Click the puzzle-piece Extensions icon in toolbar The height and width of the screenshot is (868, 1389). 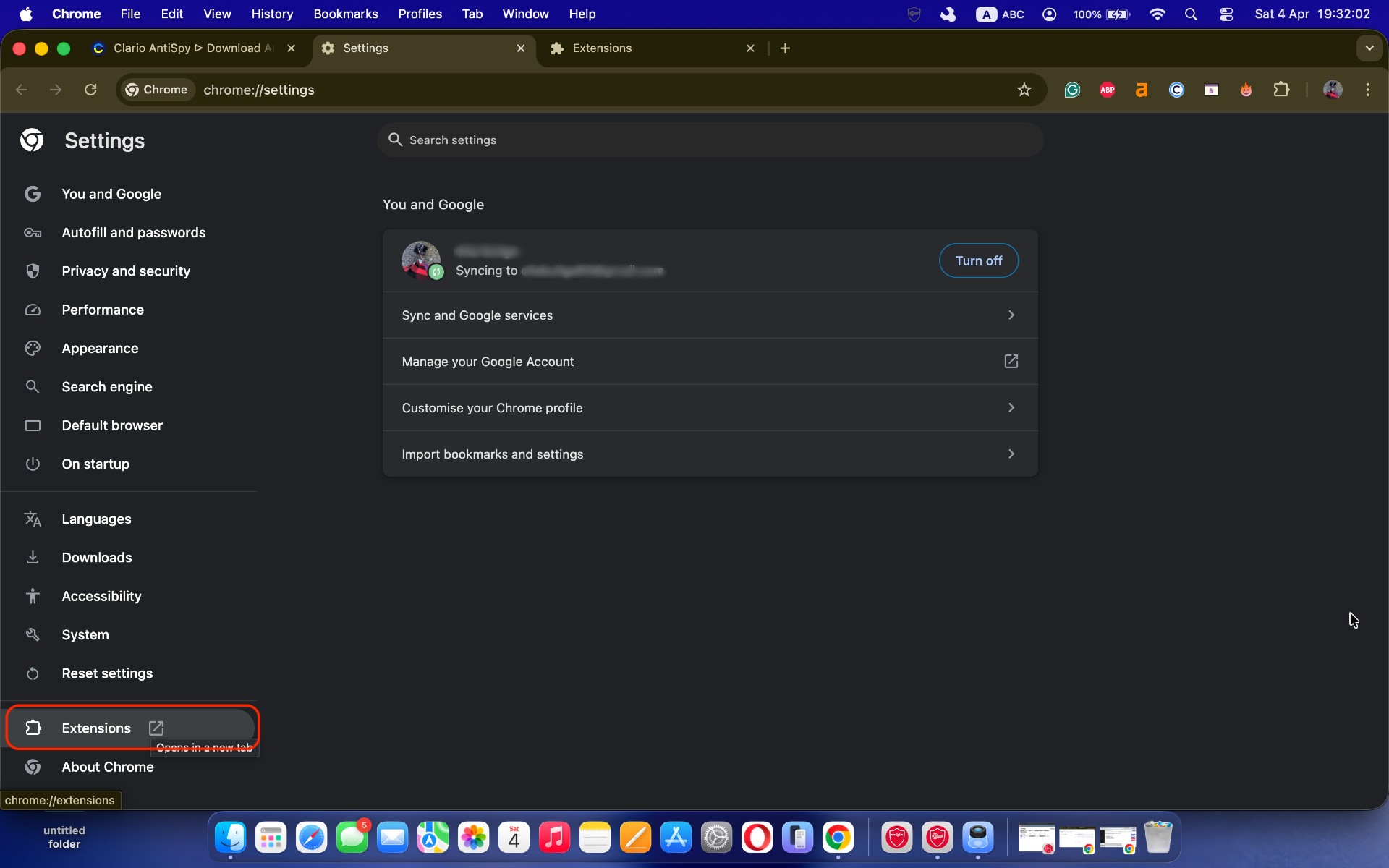1281,90
